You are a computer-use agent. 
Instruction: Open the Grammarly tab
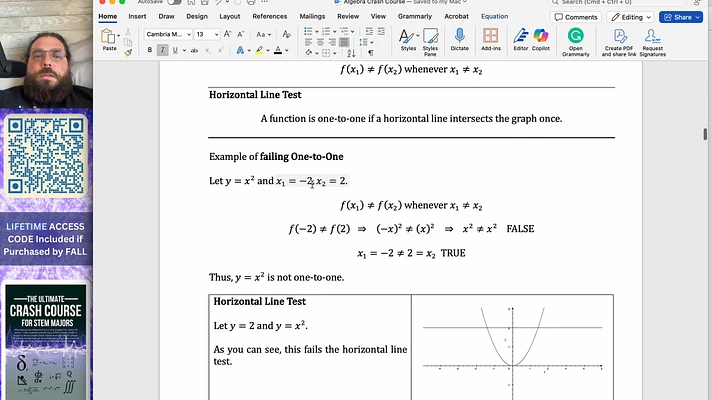pyautogui.click(x=415, y=16)
